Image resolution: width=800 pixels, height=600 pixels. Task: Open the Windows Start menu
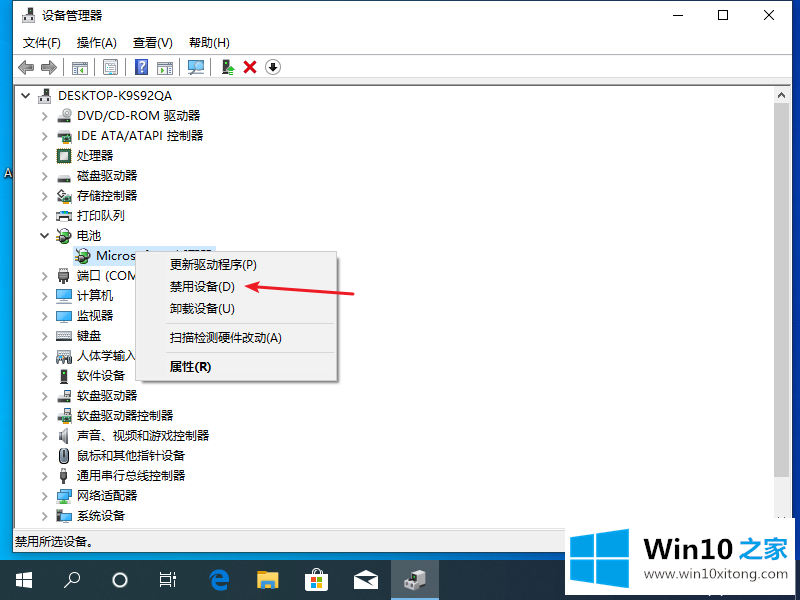tap(23, 580)
